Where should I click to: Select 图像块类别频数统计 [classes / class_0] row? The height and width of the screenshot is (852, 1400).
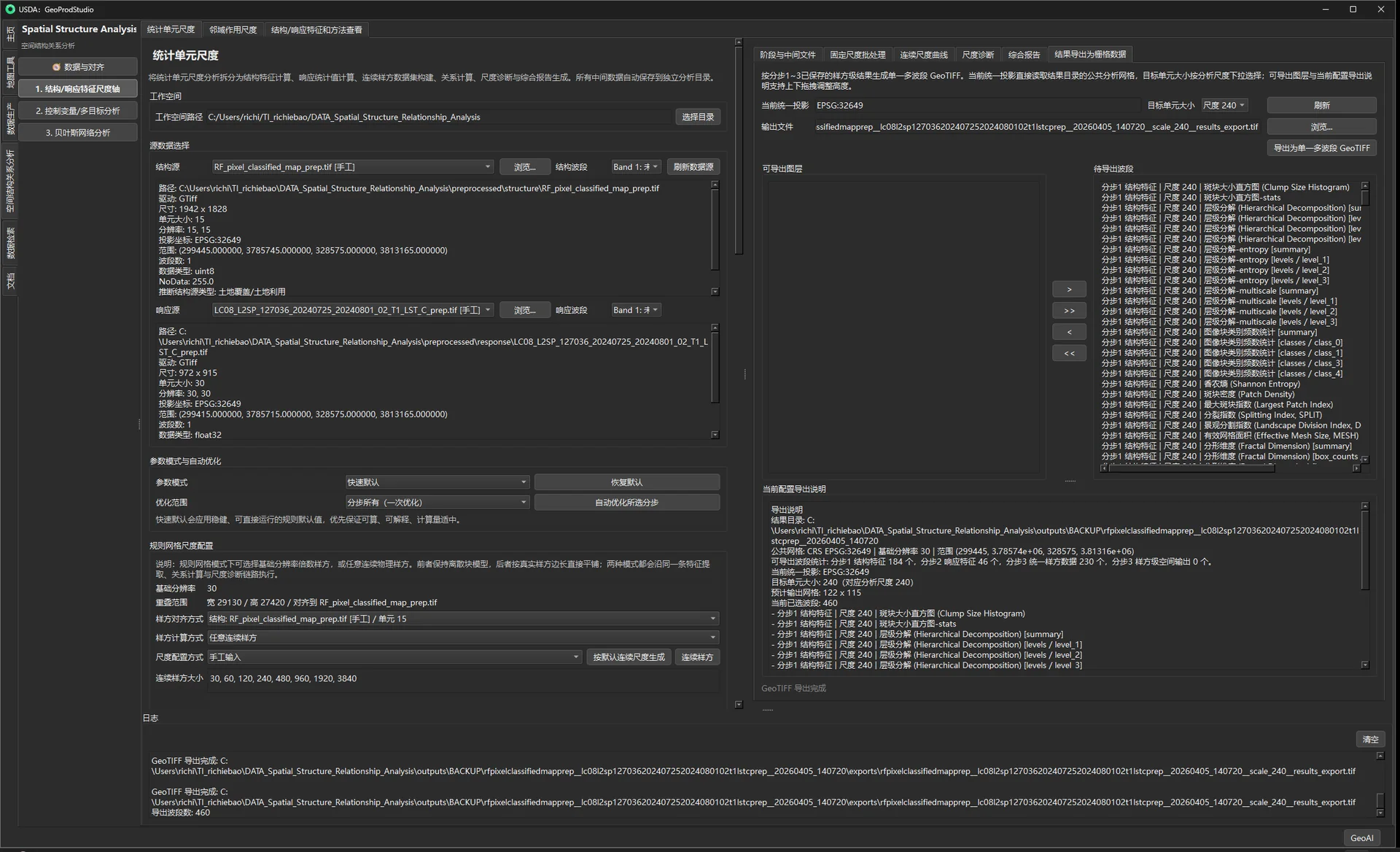1229,342
